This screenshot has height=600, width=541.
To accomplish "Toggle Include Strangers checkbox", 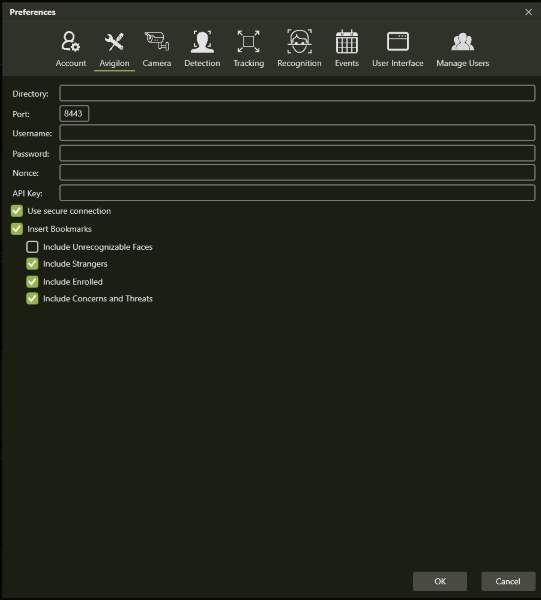I will point(32,264).
